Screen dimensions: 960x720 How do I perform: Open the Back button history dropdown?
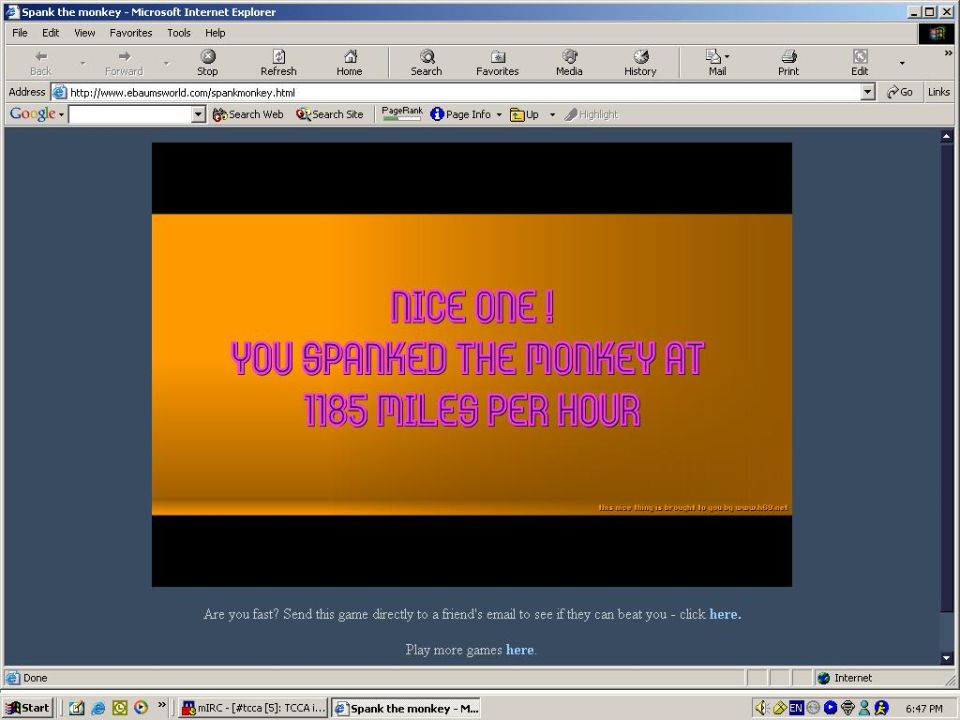tap(83, 63)
